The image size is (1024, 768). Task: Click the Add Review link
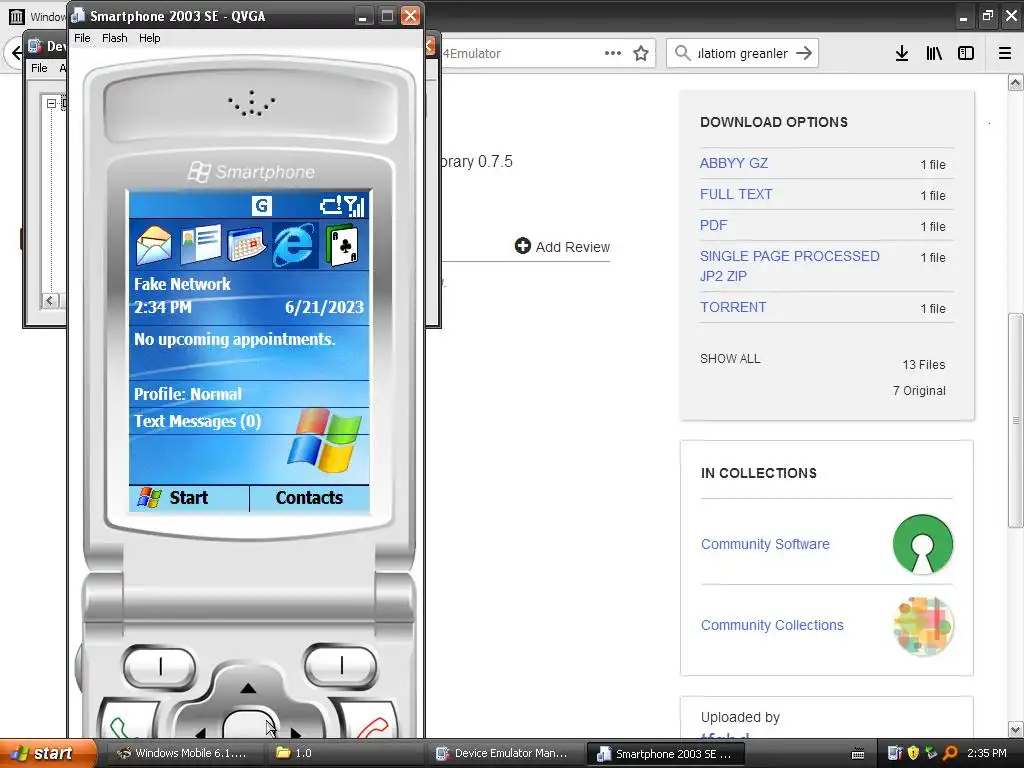click(562, 247)
